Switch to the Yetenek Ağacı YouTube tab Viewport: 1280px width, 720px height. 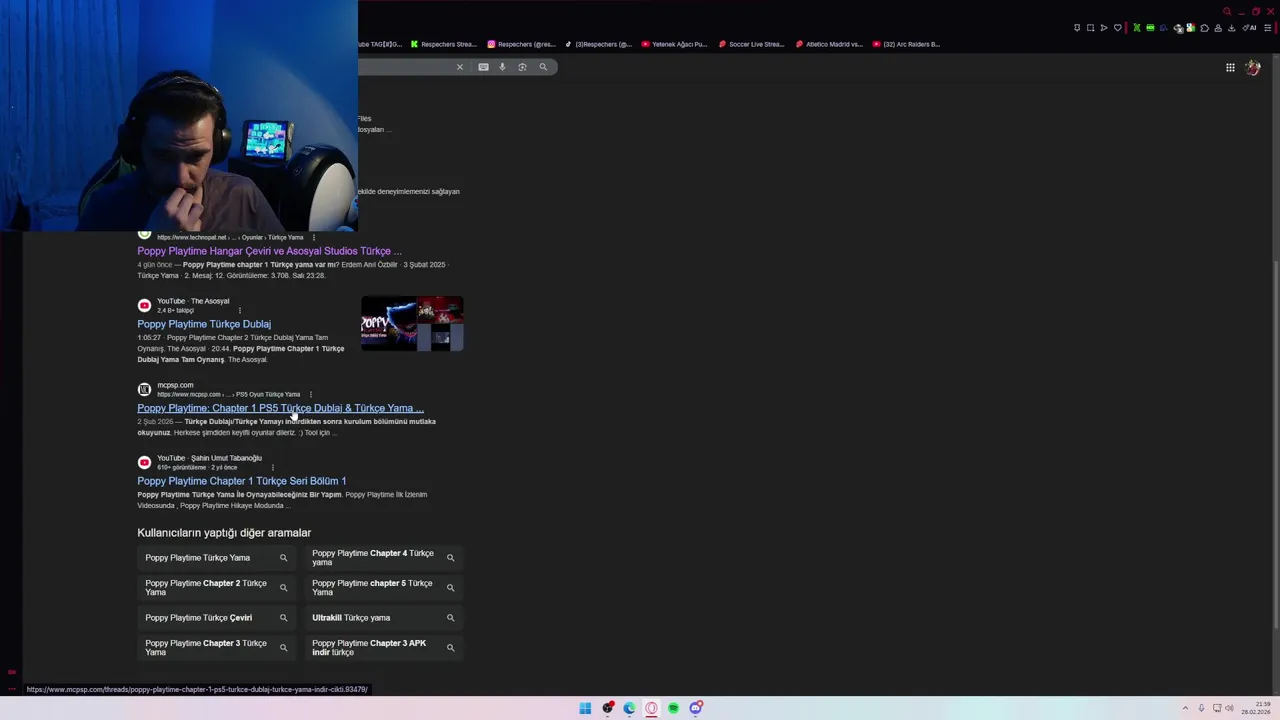point(674,44)
